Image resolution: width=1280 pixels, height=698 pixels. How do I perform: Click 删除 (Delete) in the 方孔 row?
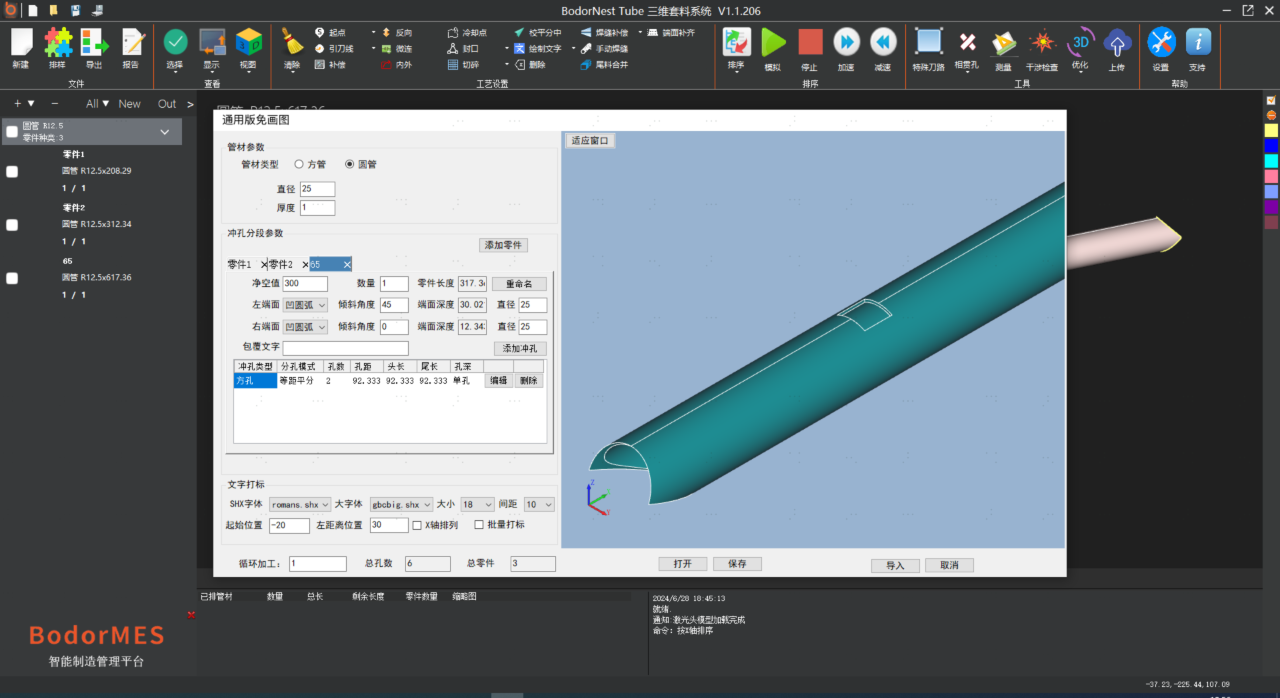click(528, 381)
